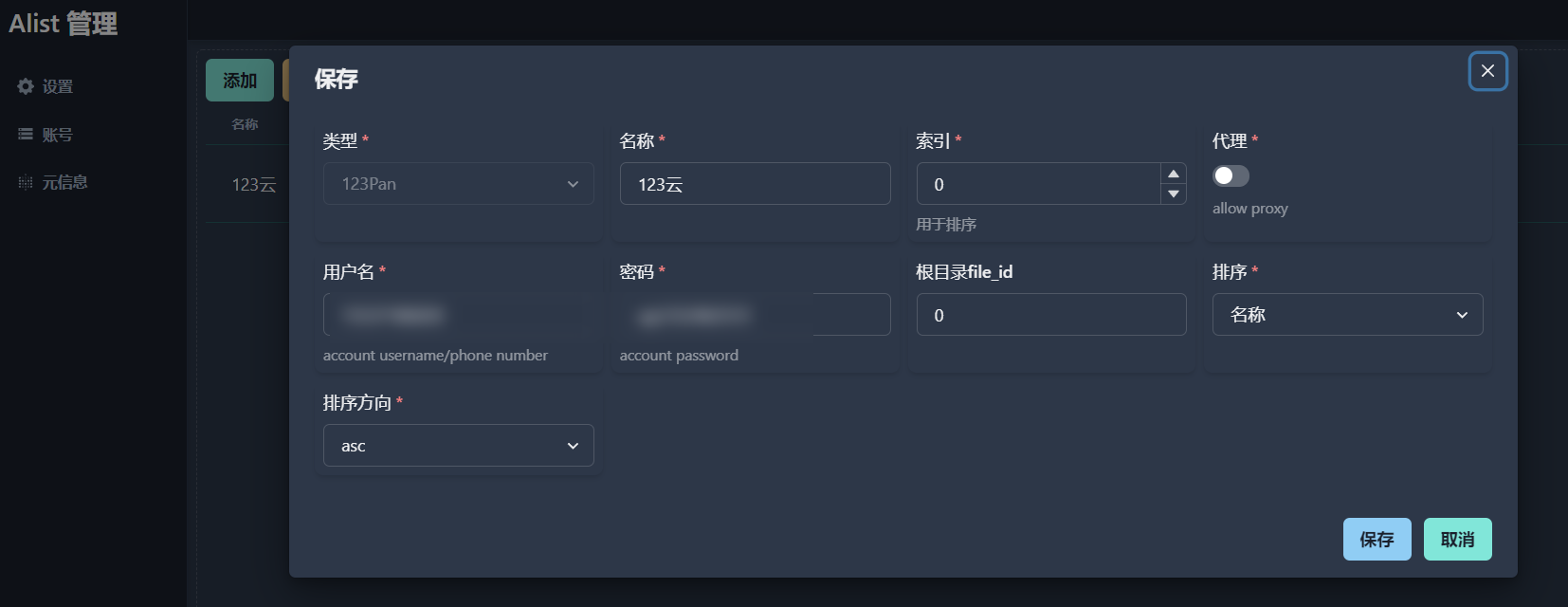Click the 用户名 input field
The width and height of the screenshot is (1568, 607).
click(x=459, y=315)
